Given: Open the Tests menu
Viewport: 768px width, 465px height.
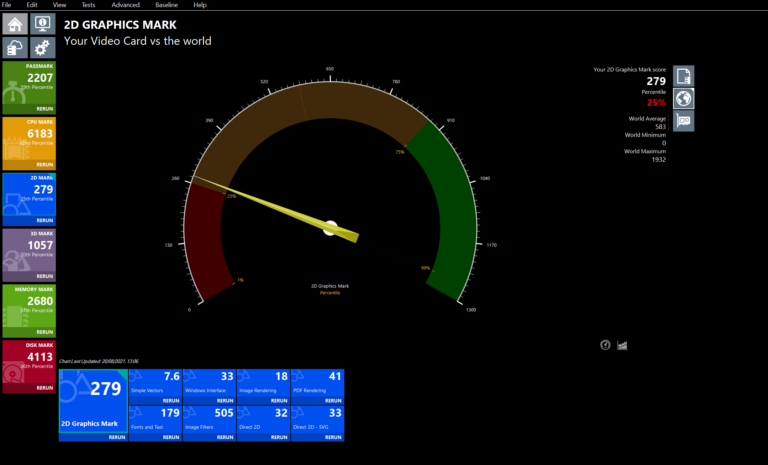Looking at the screenshot, I should 88,5.
